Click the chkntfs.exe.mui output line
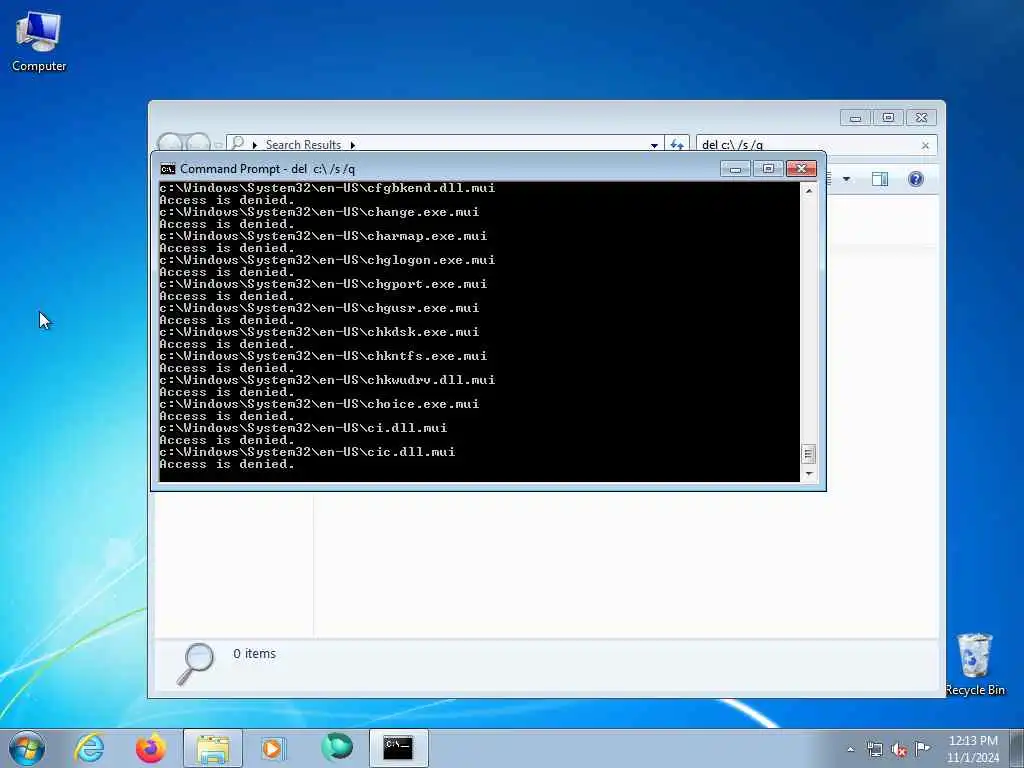The image size is (1024, 768). point(323,356)
